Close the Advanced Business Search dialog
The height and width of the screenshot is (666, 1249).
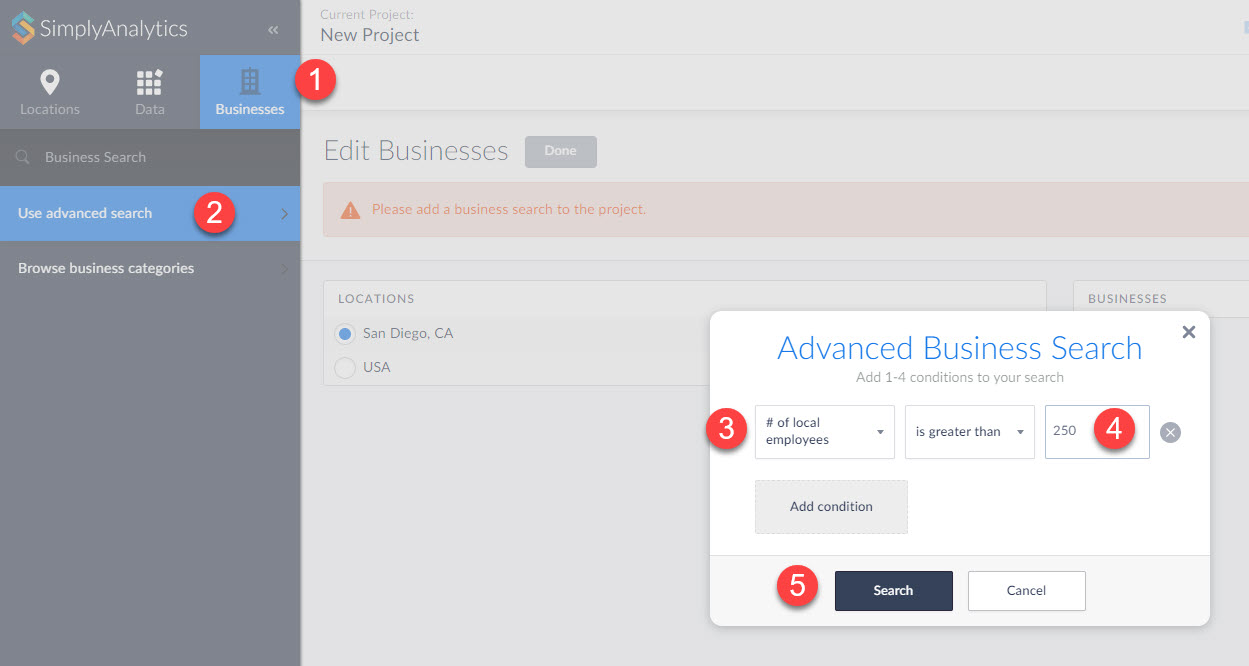click(1188, 332)
